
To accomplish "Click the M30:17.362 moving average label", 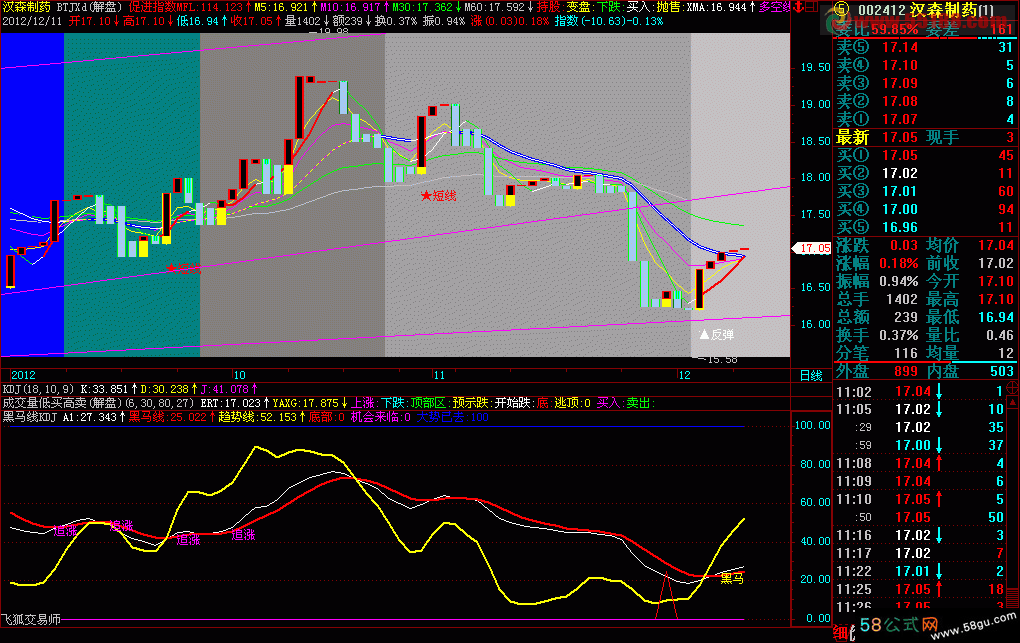I will (x=422, y=7).
